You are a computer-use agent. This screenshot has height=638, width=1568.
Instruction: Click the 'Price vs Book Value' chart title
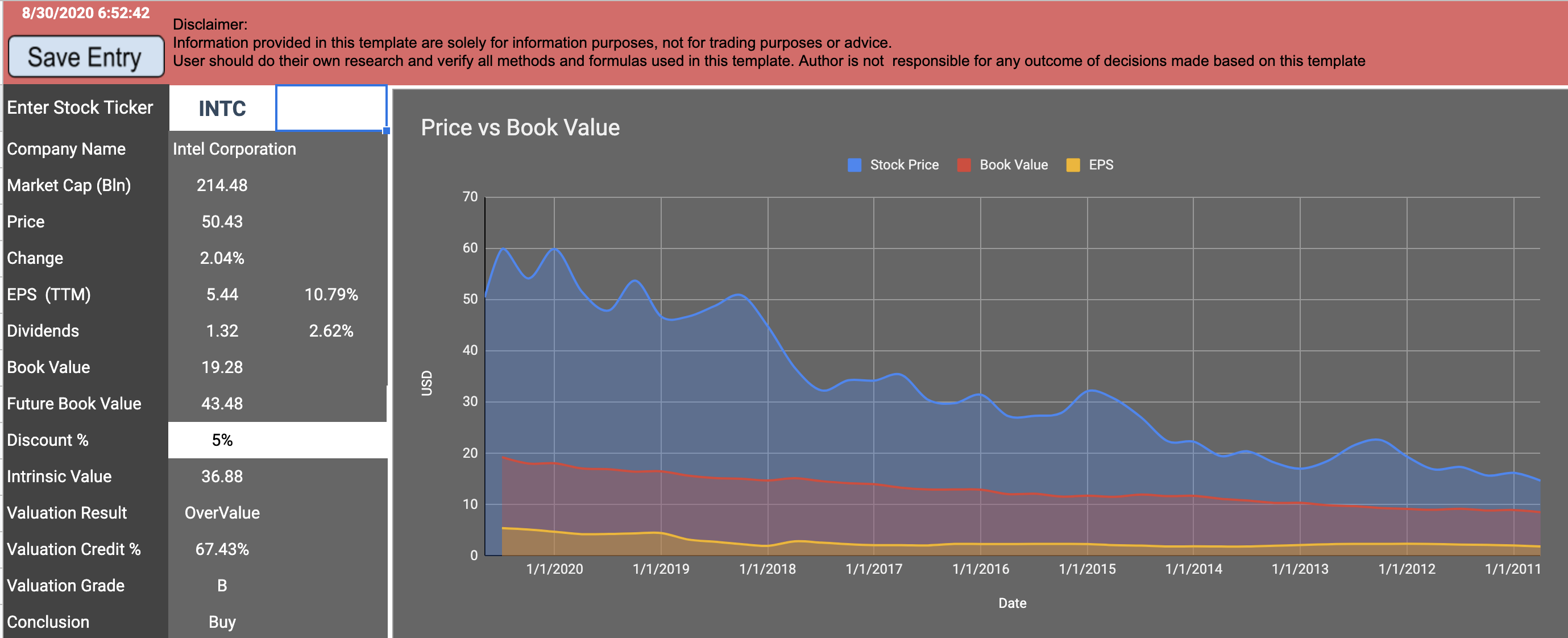click(x=520, y=127)
